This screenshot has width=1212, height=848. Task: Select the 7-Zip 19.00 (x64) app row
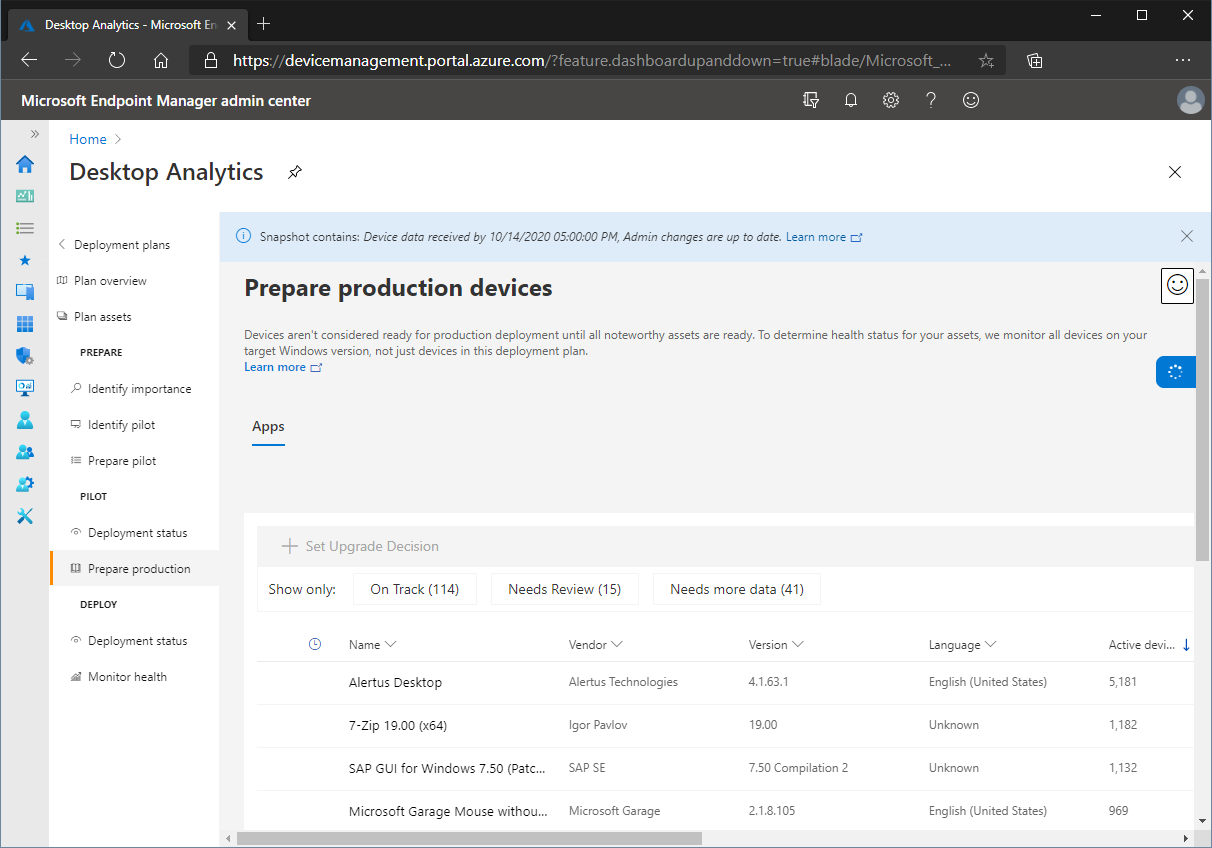(x=725, y=725)
